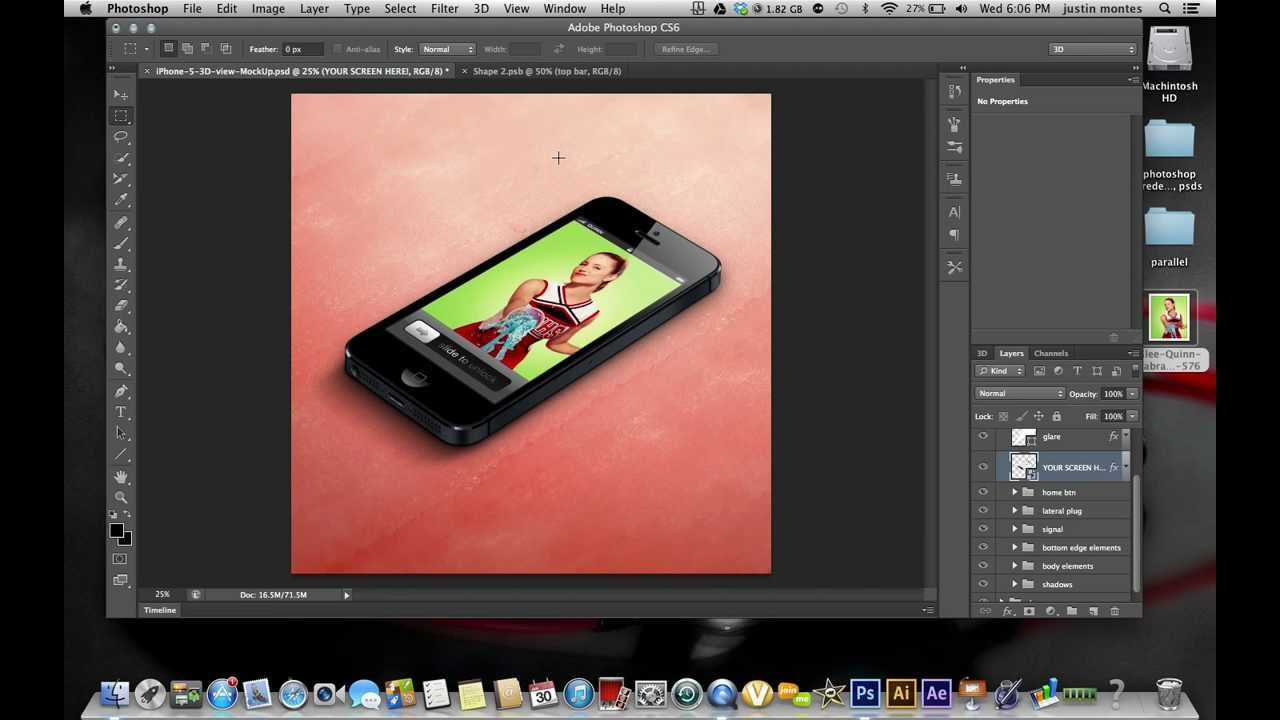Select the Rectangular Marquee tool in toolbox

tap(121, 116)
